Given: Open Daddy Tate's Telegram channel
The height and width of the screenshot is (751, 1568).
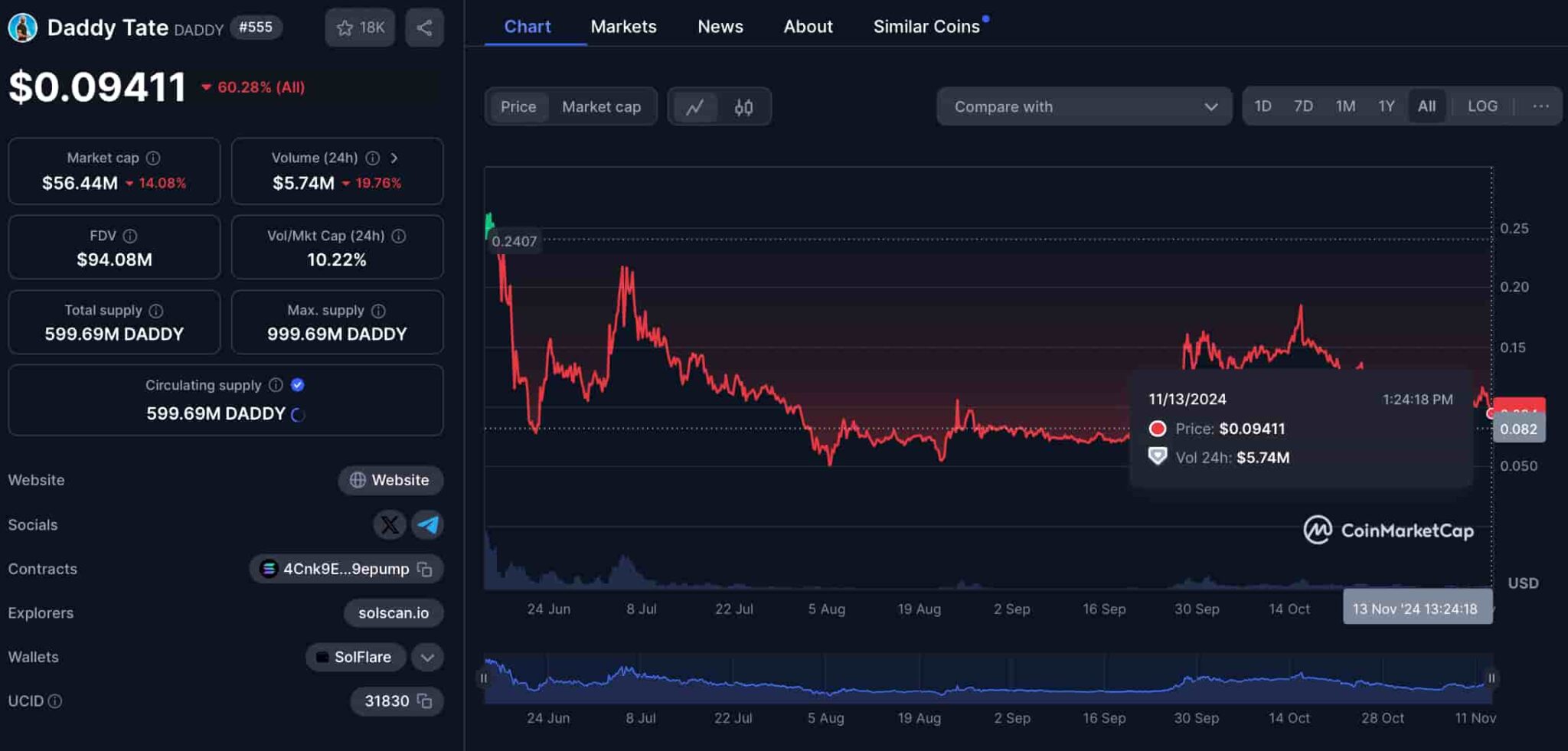Looking at the screenshot, I should tap(428, 524).
